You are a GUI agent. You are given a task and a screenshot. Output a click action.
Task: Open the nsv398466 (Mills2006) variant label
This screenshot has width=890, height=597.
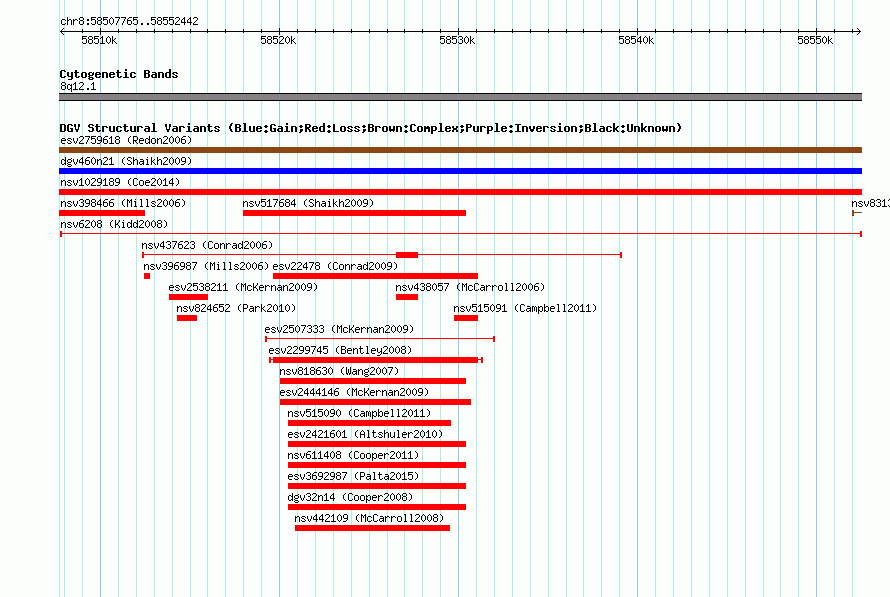click(x=123, y=203)
